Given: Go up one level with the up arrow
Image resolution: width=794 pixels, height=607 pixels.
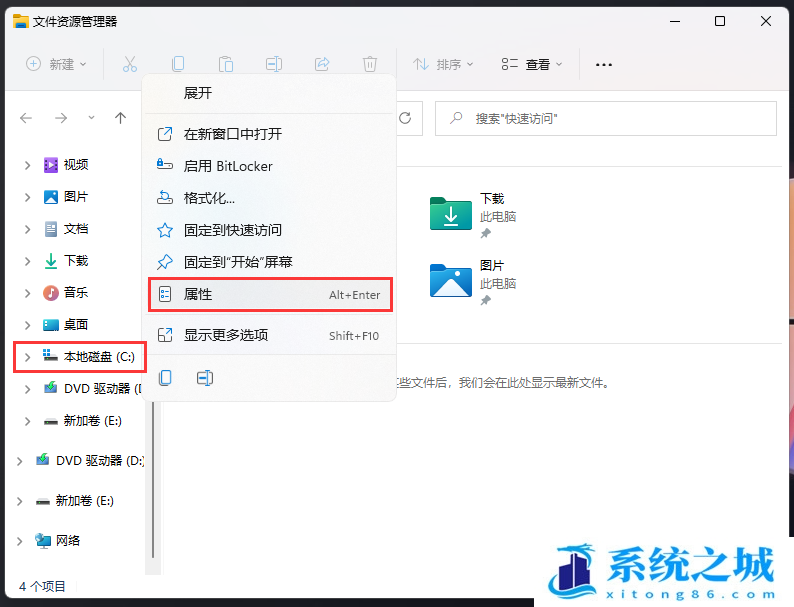Looking at the screenshot, I should (x=120, y=118).
